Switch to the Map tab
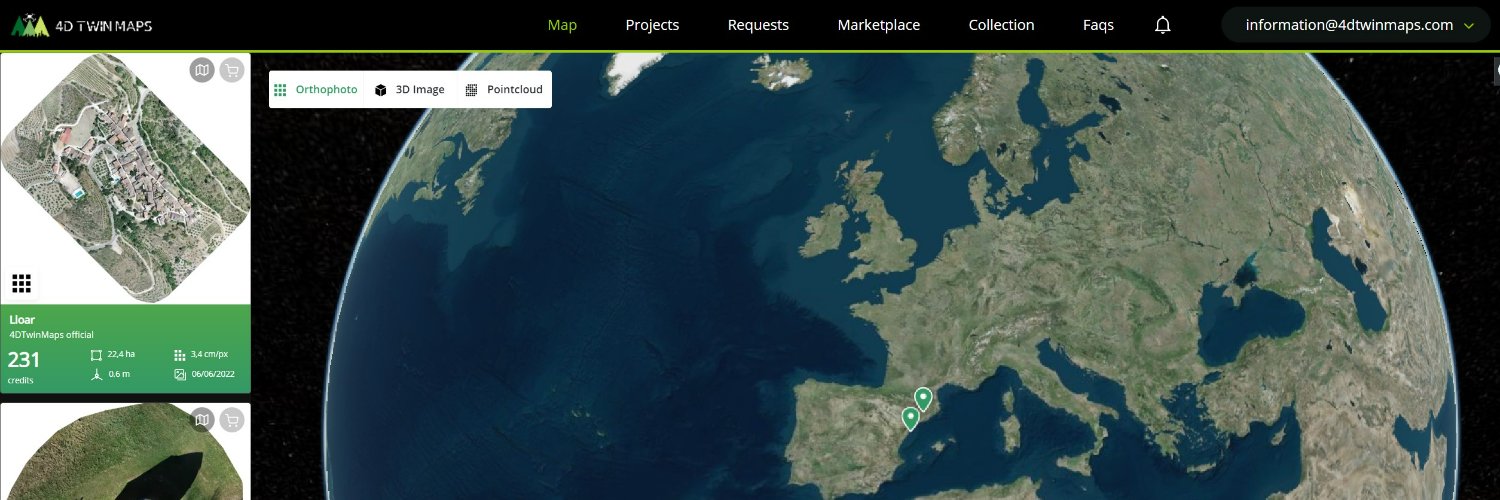This screenshot has height=500, width=1500. [562, 25]
